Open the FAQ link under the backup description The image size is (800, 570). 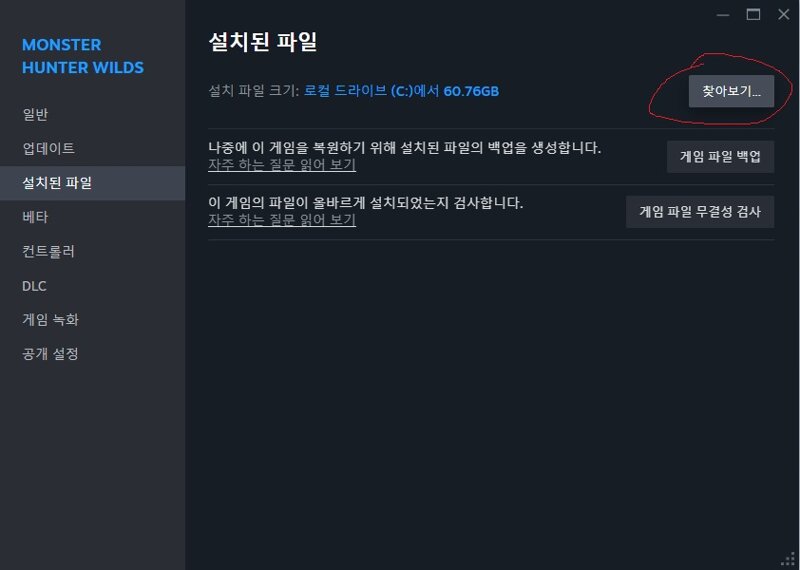coord(282,165)
